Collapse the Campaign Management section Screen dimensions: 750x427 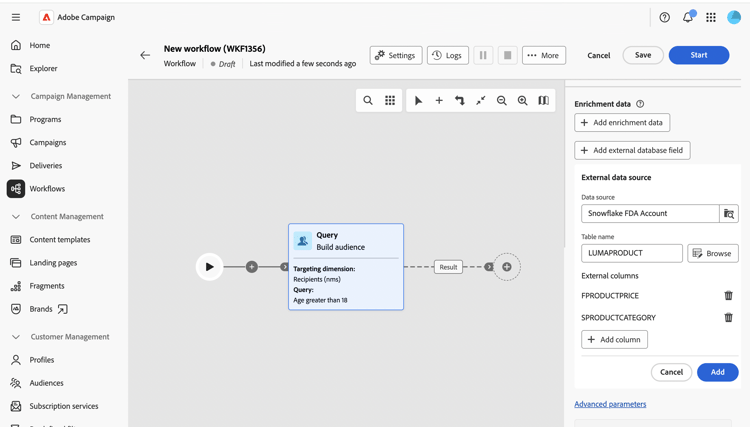coord(16,96)
